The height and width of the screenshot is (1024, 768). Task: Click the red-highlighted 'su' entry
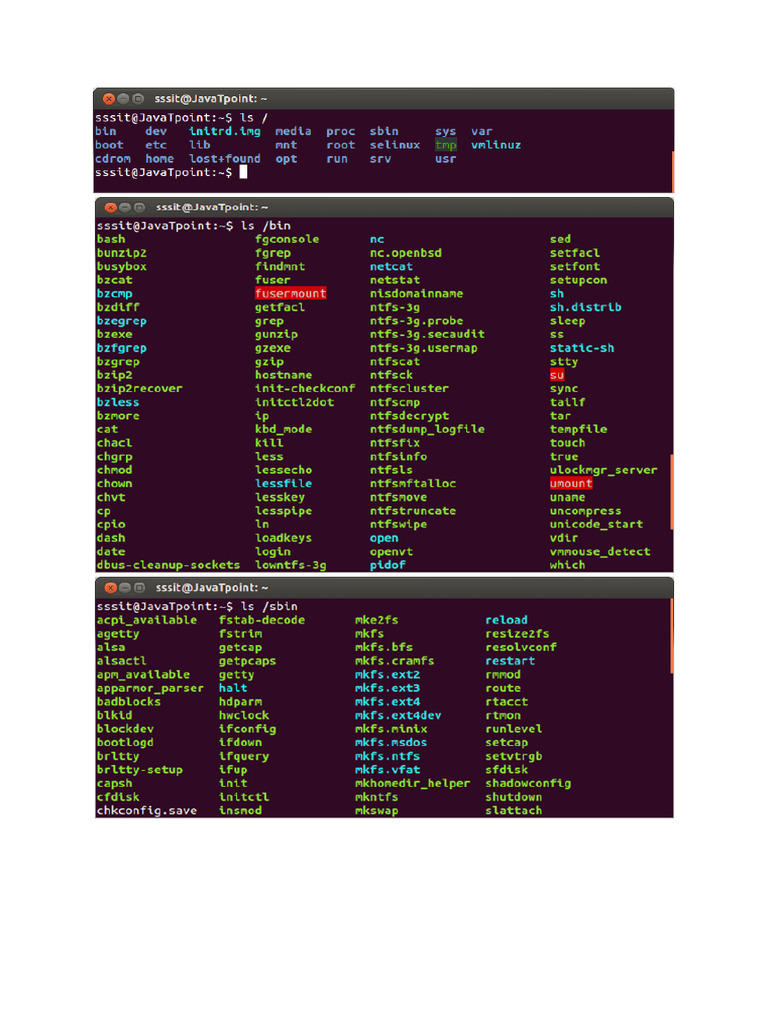click(557, 375)
